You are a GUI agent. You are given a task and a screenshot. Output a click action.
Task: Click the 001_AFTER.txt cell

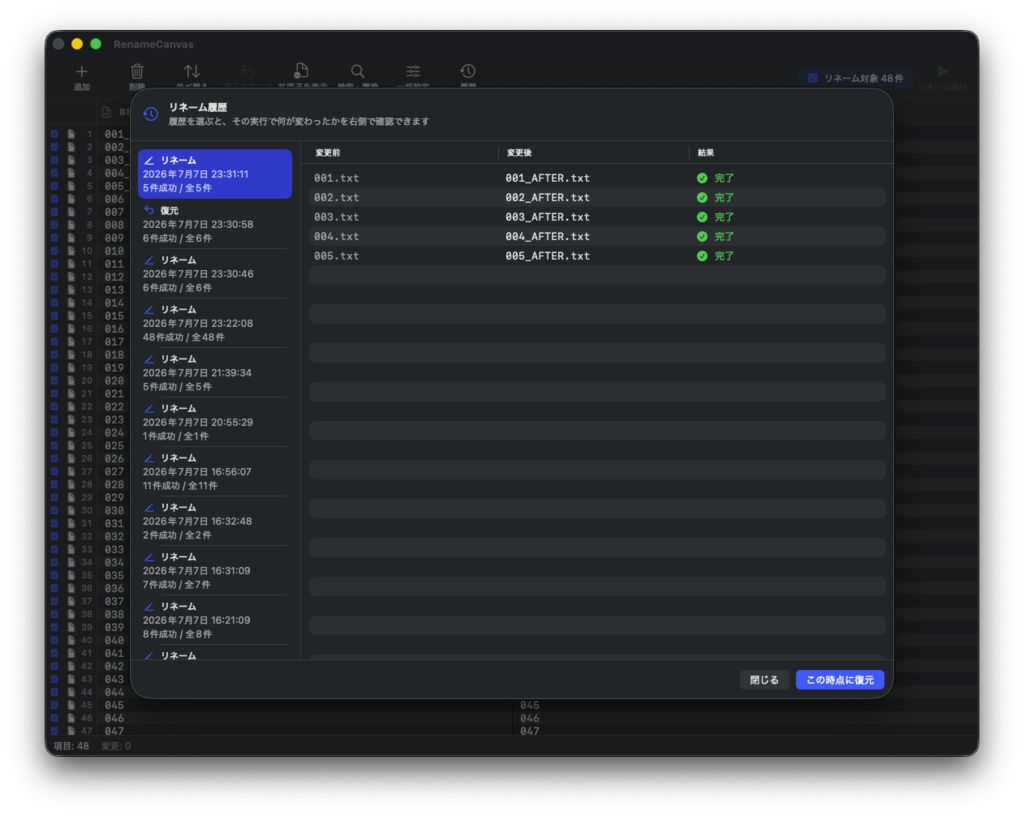point(547,178)
